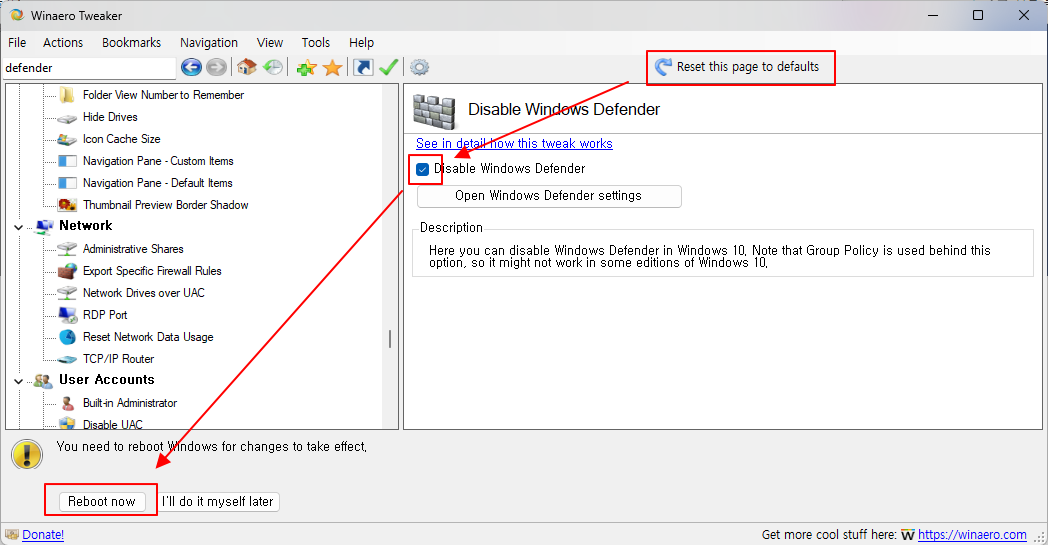Viewport: 1048px width, 545px height.
Task: Click the Hide Drives drive icon
Action: (67, 118)
